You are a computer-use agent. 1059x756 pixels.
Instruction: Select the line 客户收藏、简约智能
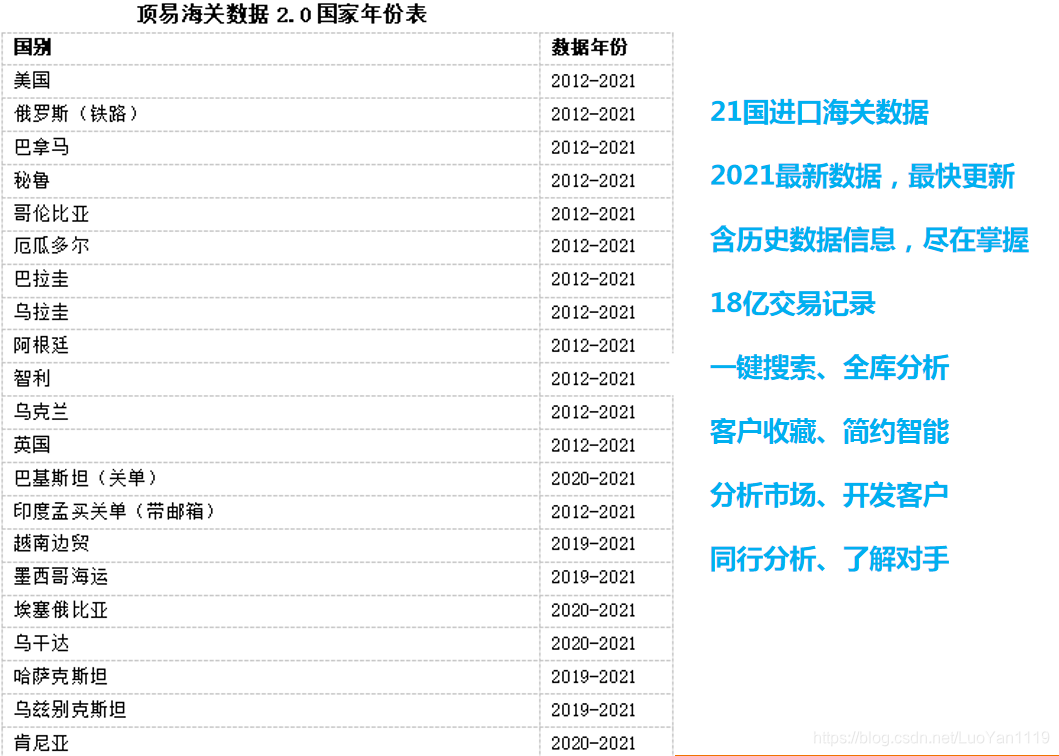(x=829, y=432)
